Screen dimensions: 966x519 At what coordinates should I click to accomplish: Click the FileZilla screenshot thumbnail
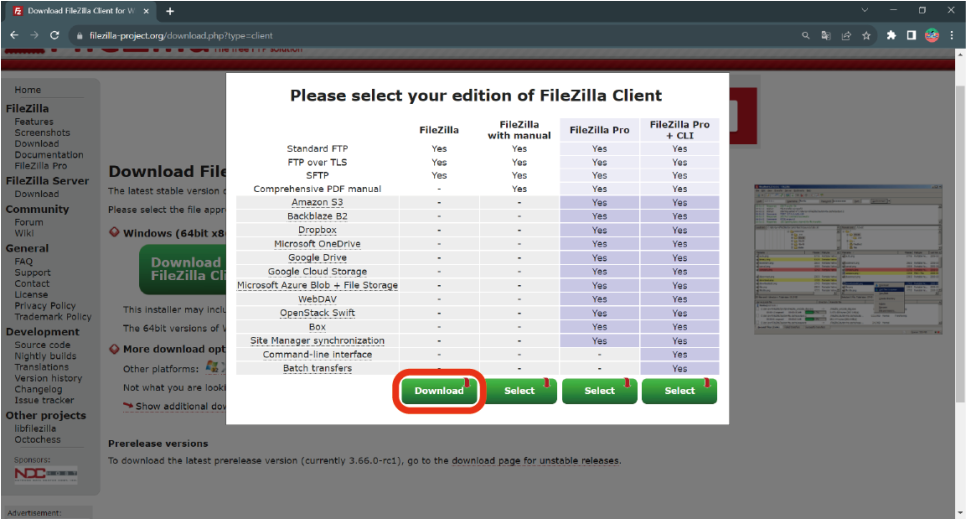848,259
